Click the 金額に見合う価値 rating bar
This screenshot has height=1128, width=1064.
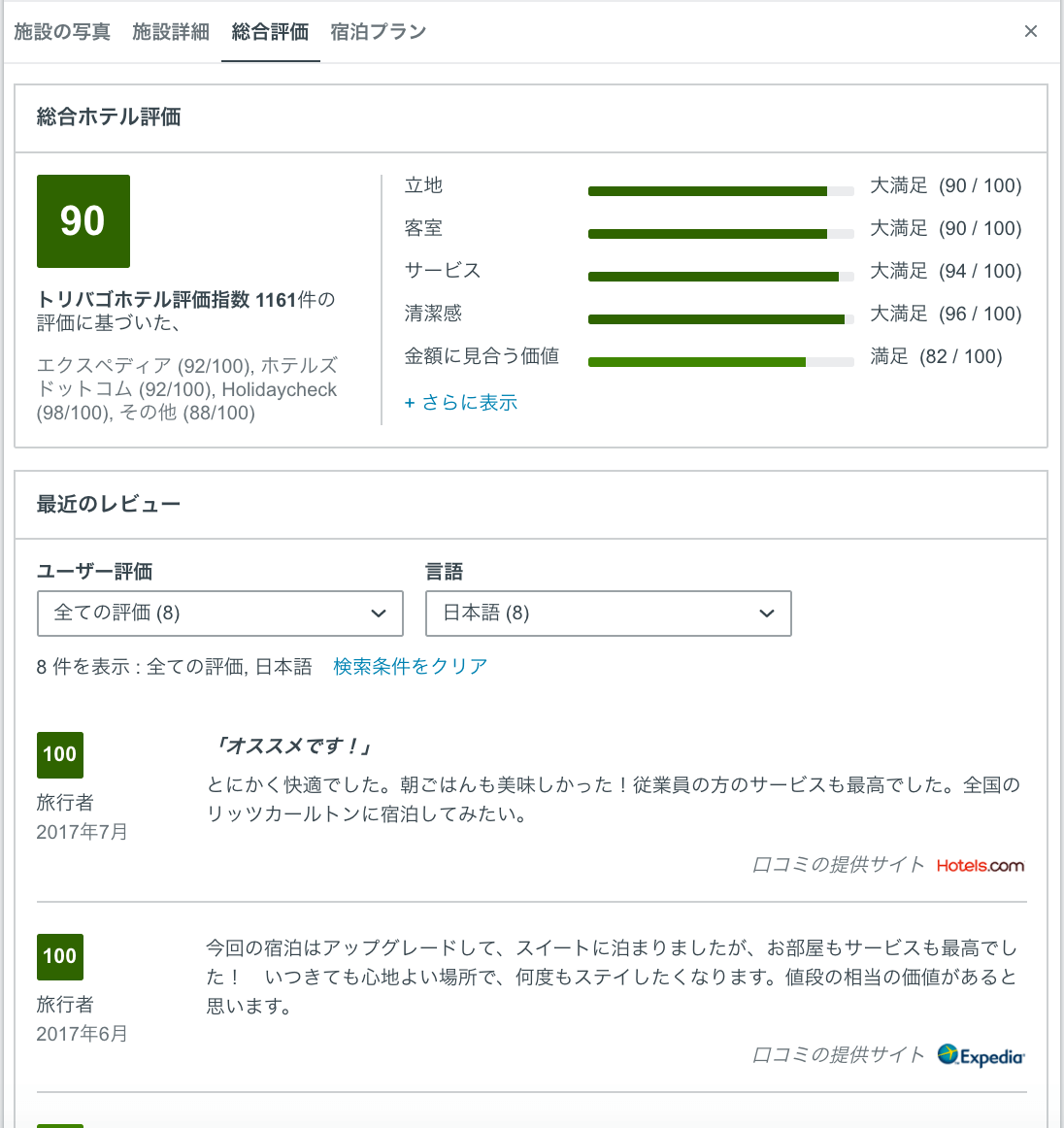720,362
